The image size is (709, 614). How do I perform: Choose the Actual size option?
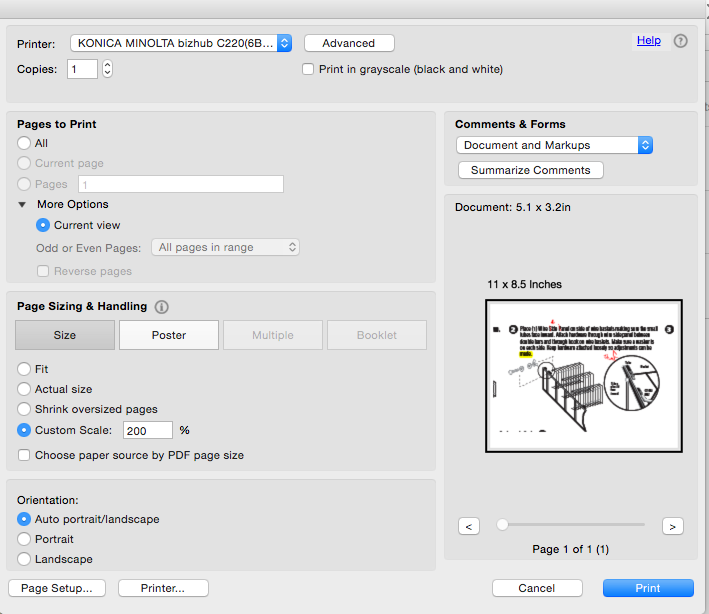(24, 389)
